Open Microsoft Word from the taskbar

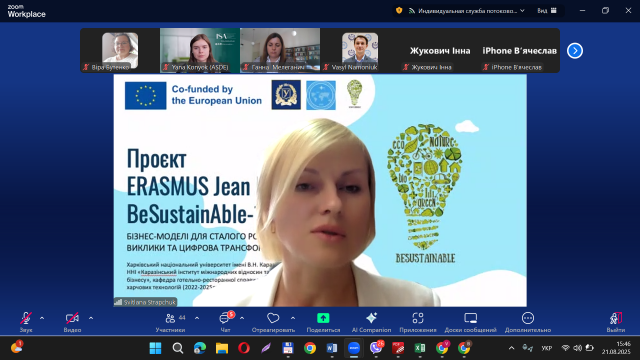click(331, 348)
